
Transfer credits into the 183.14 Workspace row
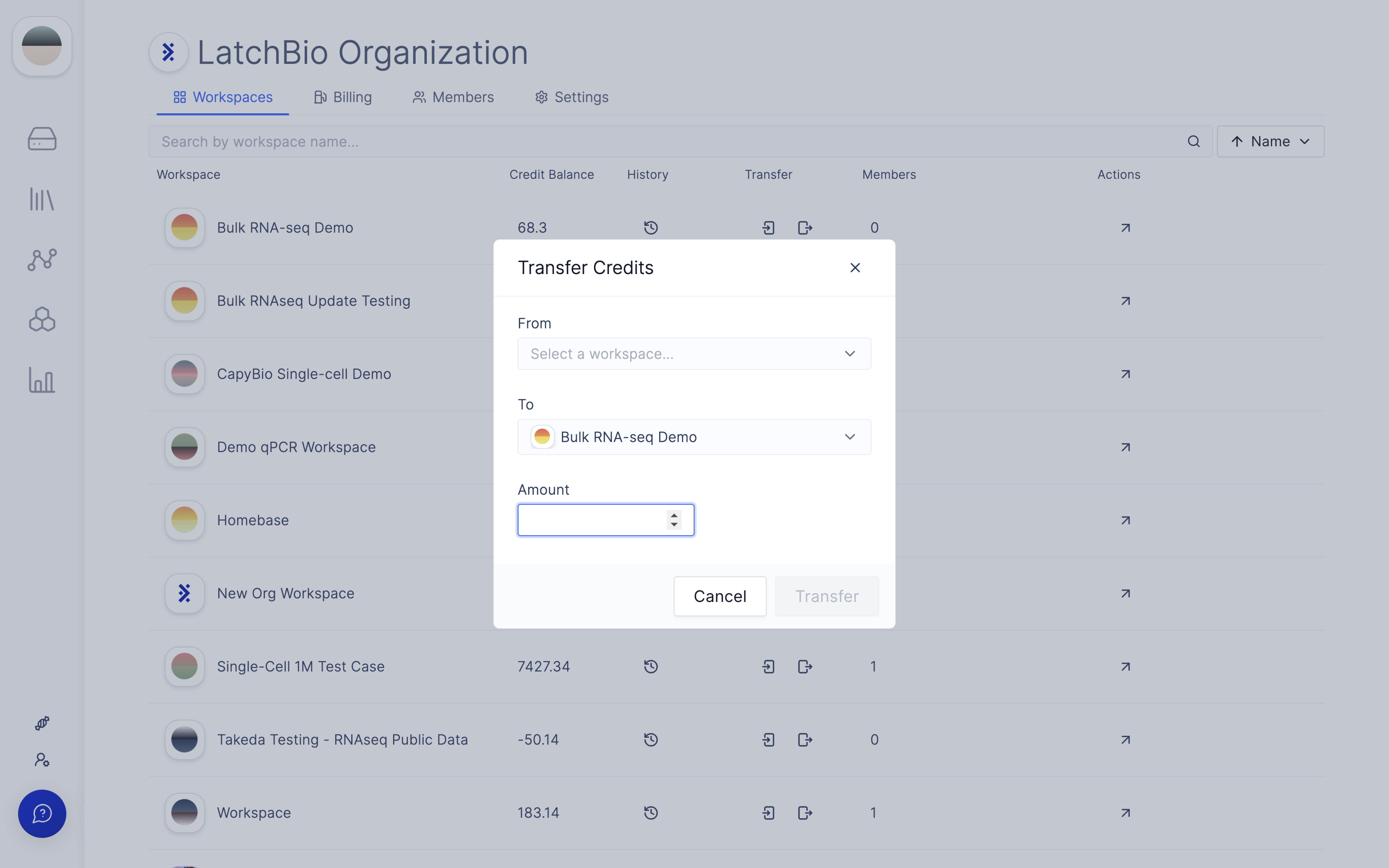coord(768,813)
